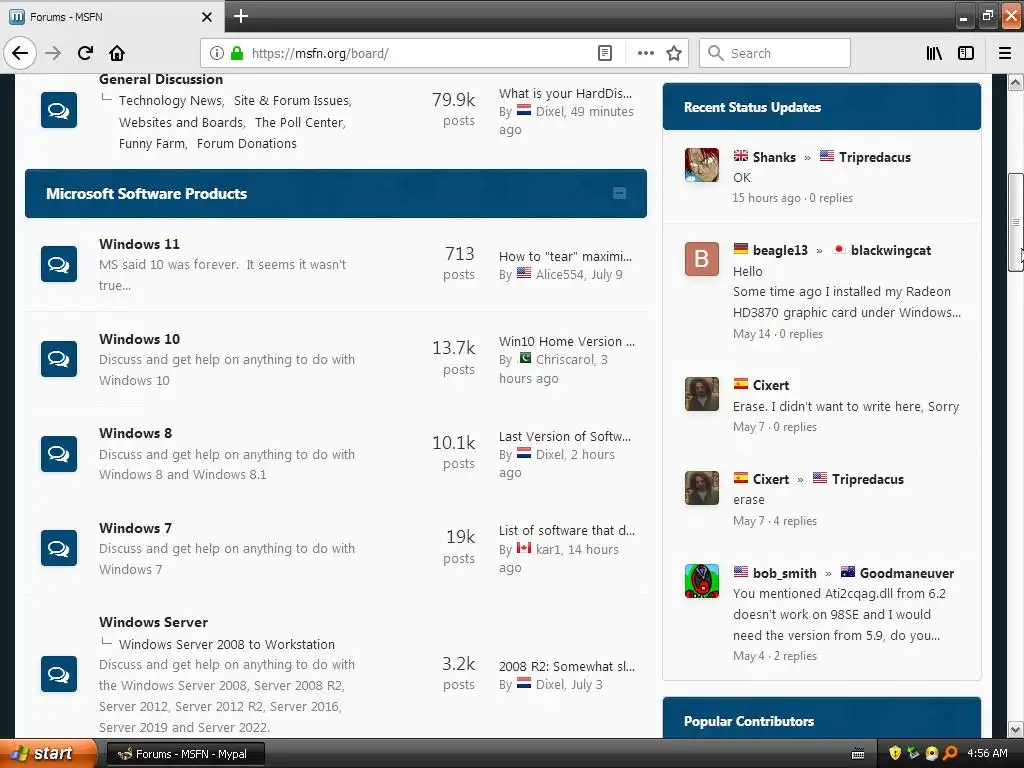Click bob_smith's avatar image
Image resolution: width=1024 pixels, height=768 pixels.
[x=701, y=581]
